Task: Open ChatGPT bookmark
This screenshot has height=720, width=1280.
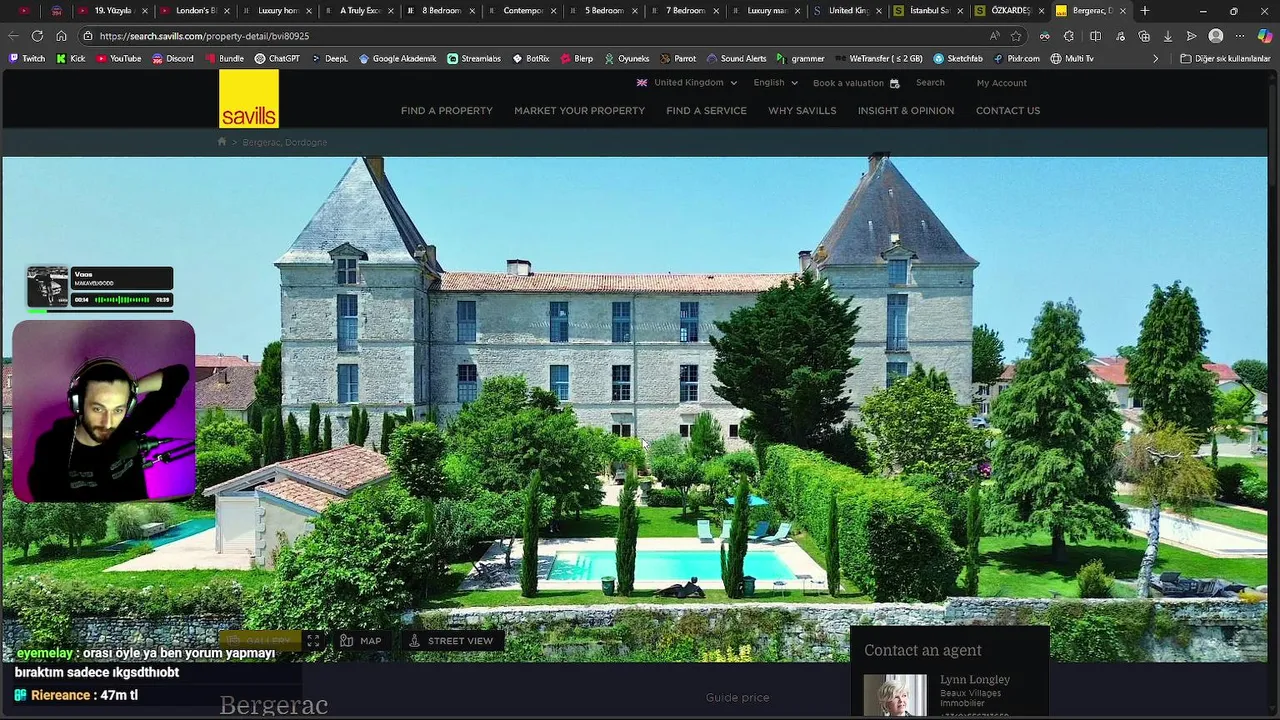Action: tap(277, 59)
